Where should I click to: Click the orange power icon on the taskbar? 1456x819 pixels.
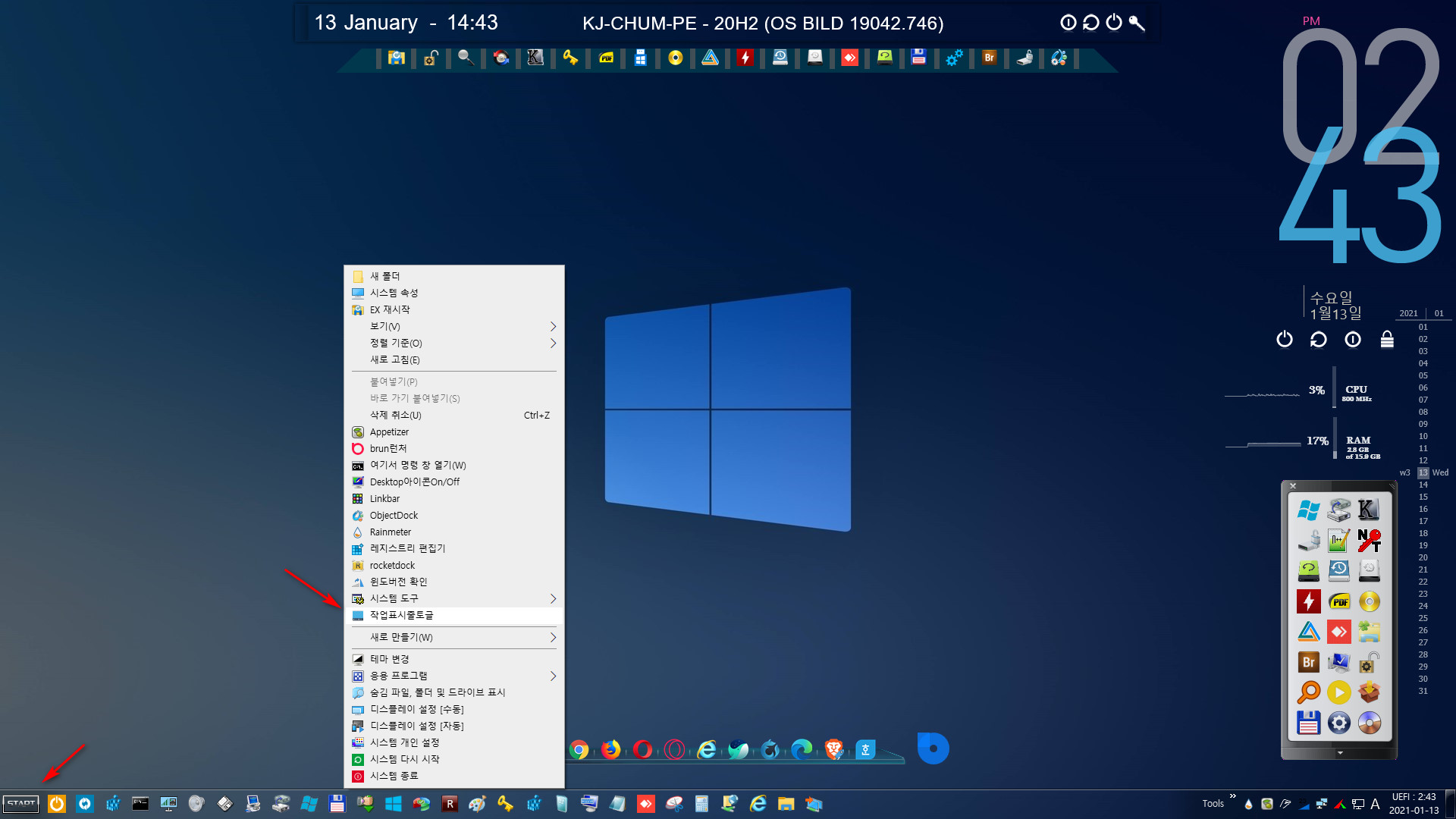(57, 804)
